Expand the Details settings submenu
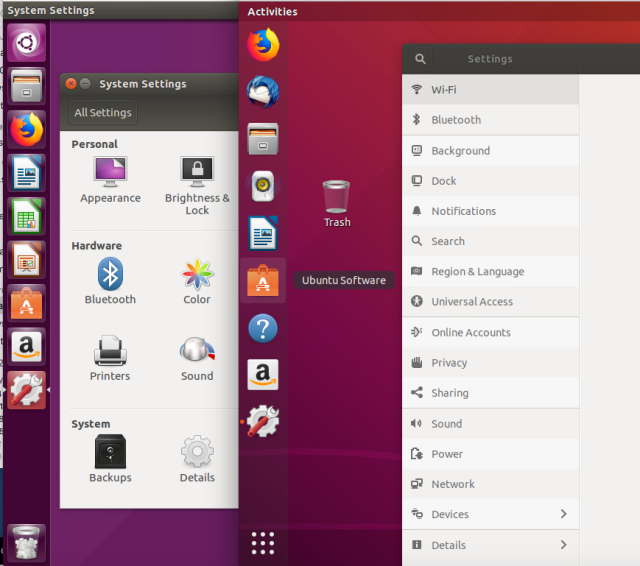640x566 pixels. [563, 545]
